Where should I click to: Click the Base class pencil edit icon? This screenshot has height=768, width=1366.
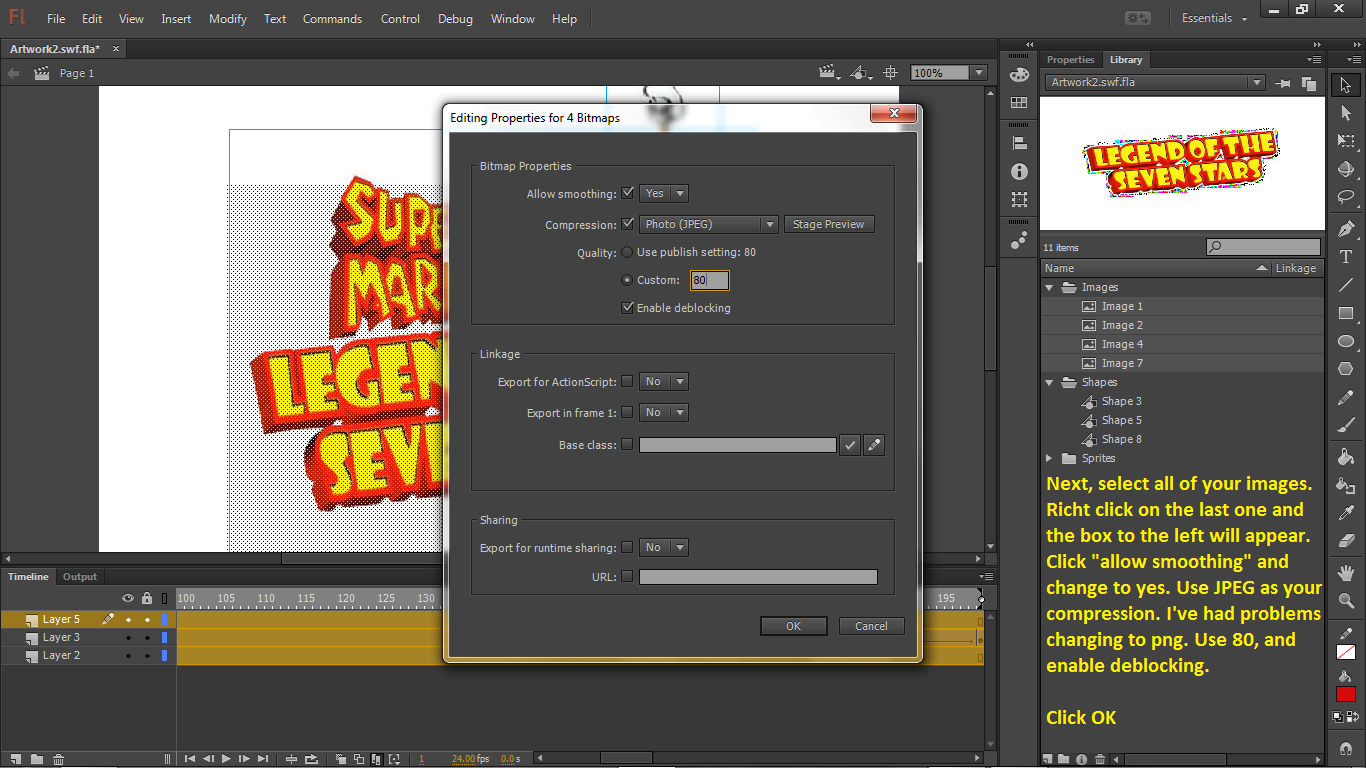tap(874, 445)
